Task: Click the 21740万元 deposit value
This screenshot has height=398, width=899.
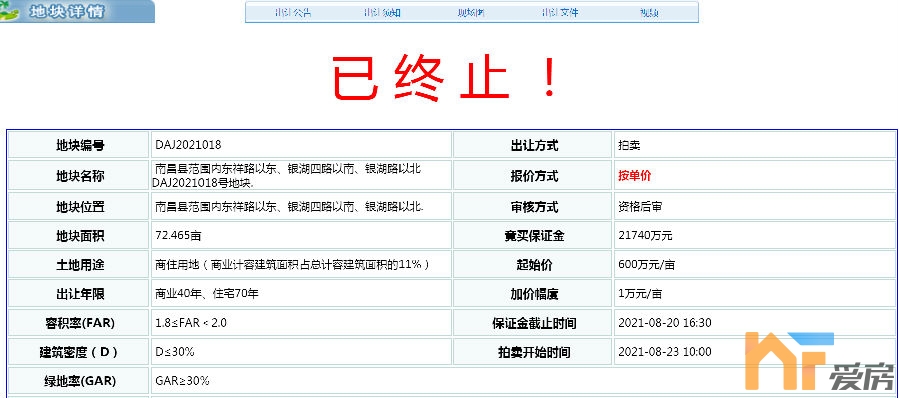Action: (x=646, y=236)
